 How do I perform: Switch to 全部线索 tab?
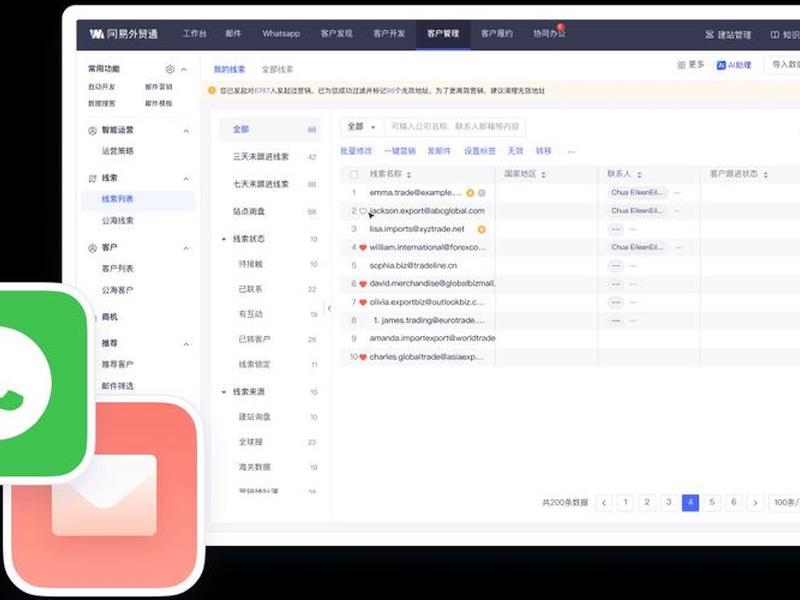[x=278, y=69]
